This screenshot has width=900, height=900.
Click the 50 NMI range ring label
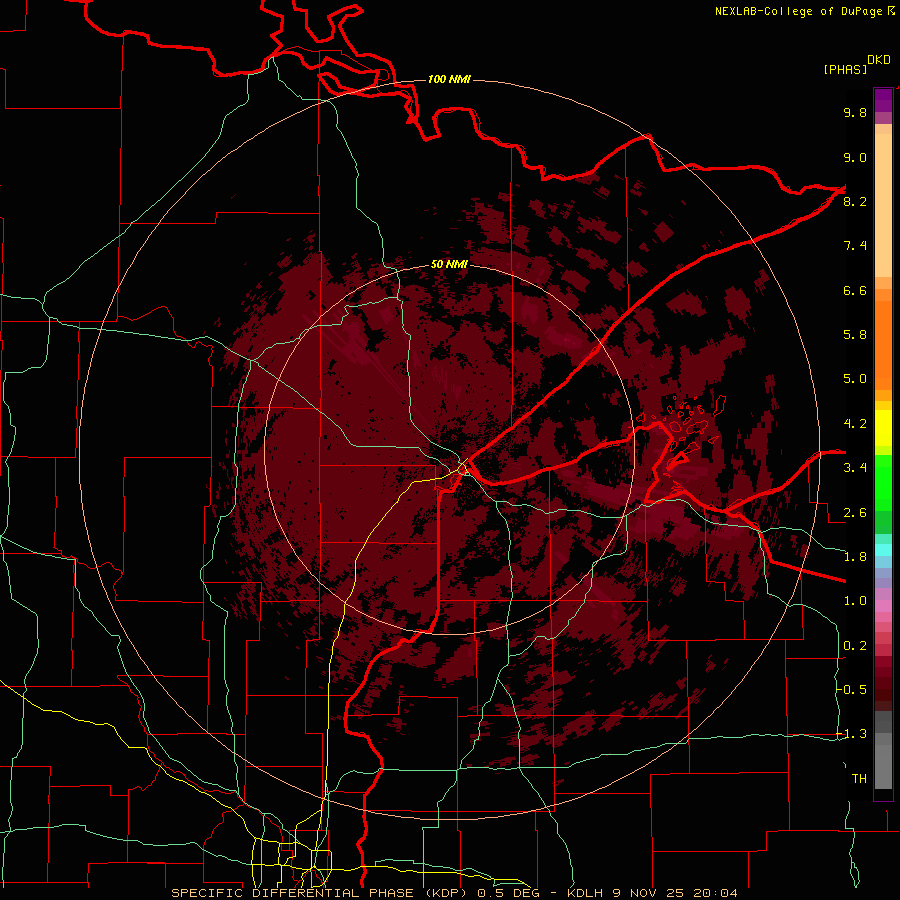(x=449, y=264)
